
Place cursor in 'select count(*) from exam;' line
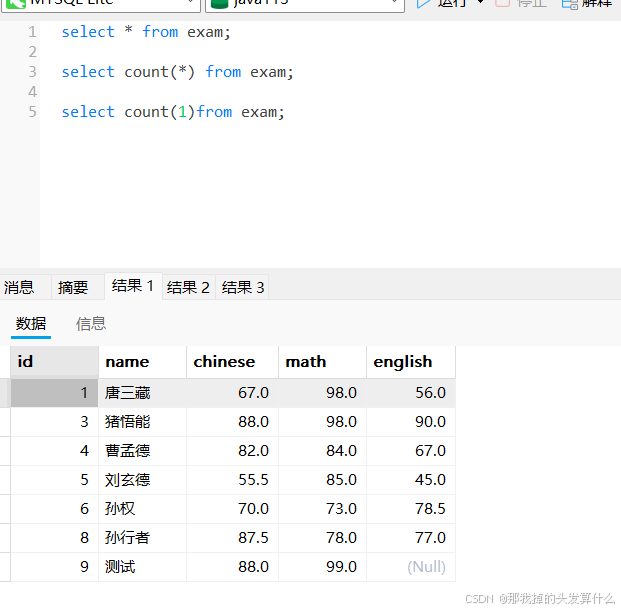point(177,72)
